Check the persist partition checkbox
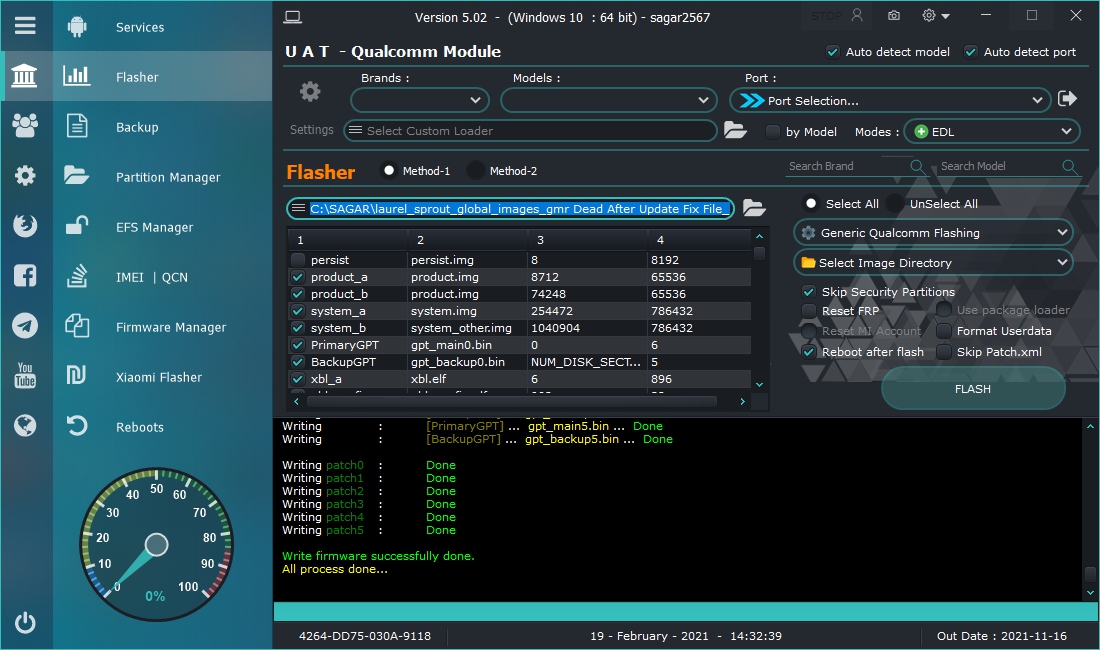The width and height of the screenshot is (1100, 650). [x=298, y=259]
